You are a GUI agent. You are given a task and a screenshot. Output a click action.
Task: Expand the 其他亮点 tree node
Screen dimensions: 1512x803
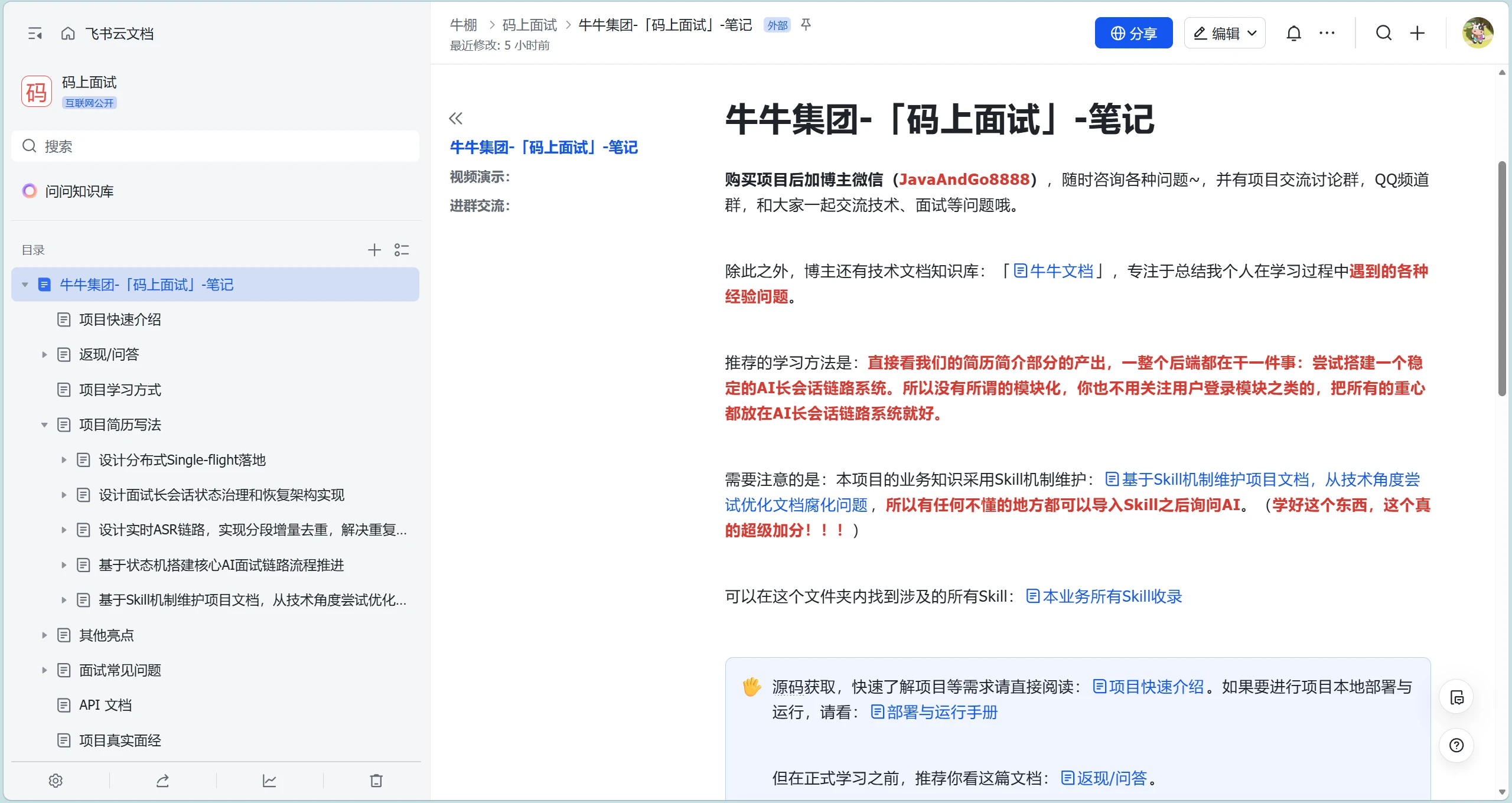tap(44, 635)
